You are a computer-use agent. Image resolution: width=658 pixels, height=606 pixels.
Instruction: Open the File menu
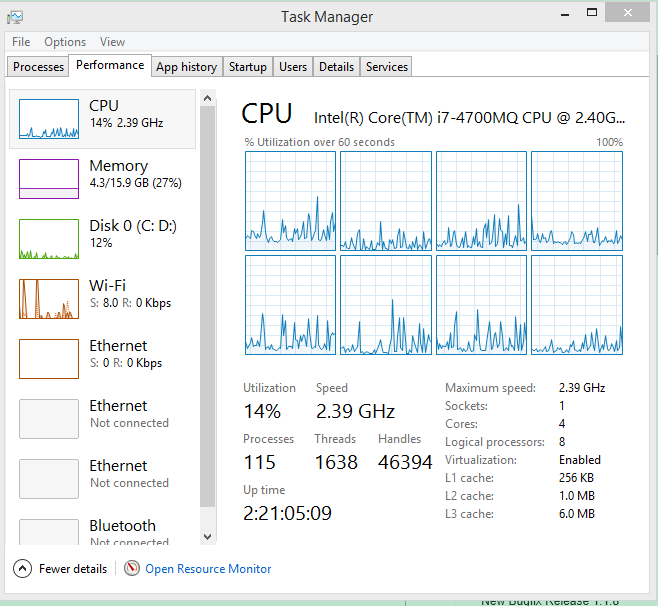click(21, 42)
